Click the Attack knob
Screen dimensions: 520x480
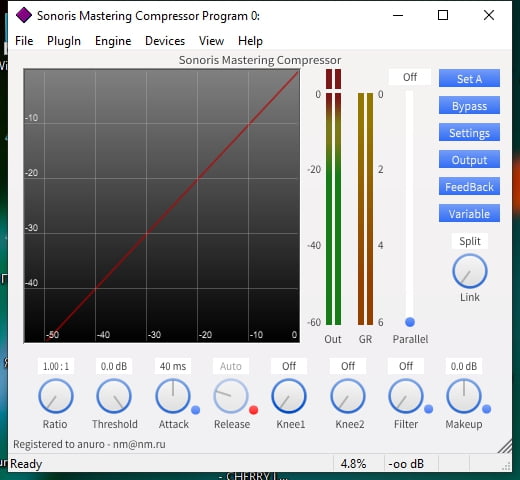point(173,396)
